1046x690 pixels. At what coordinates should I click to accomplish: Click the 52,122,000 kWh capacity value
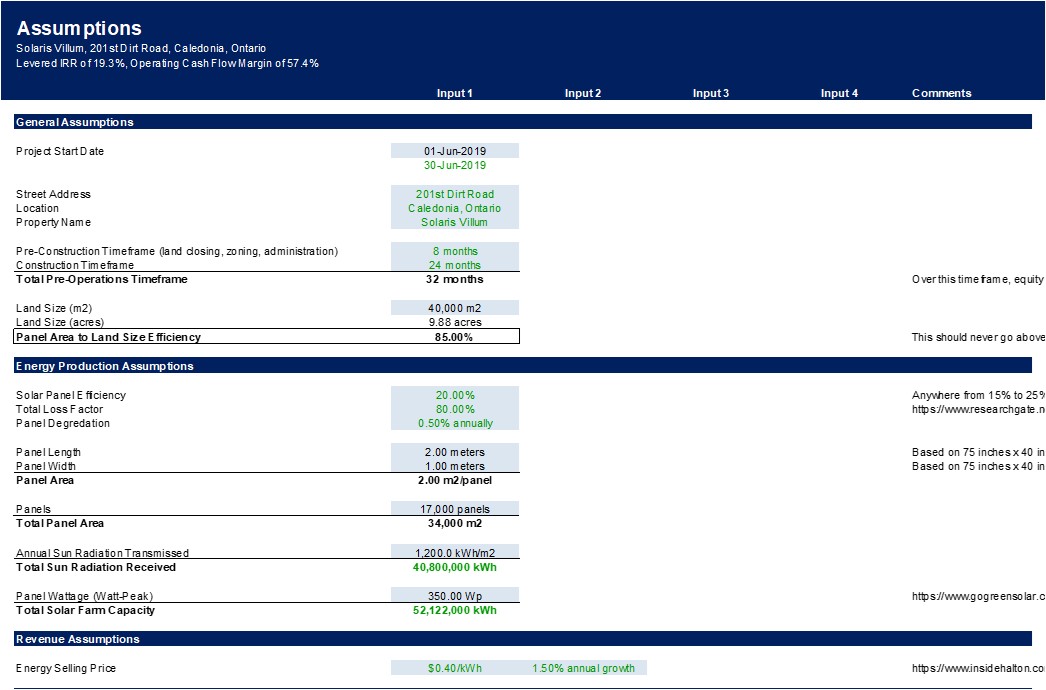coord(455,610)
